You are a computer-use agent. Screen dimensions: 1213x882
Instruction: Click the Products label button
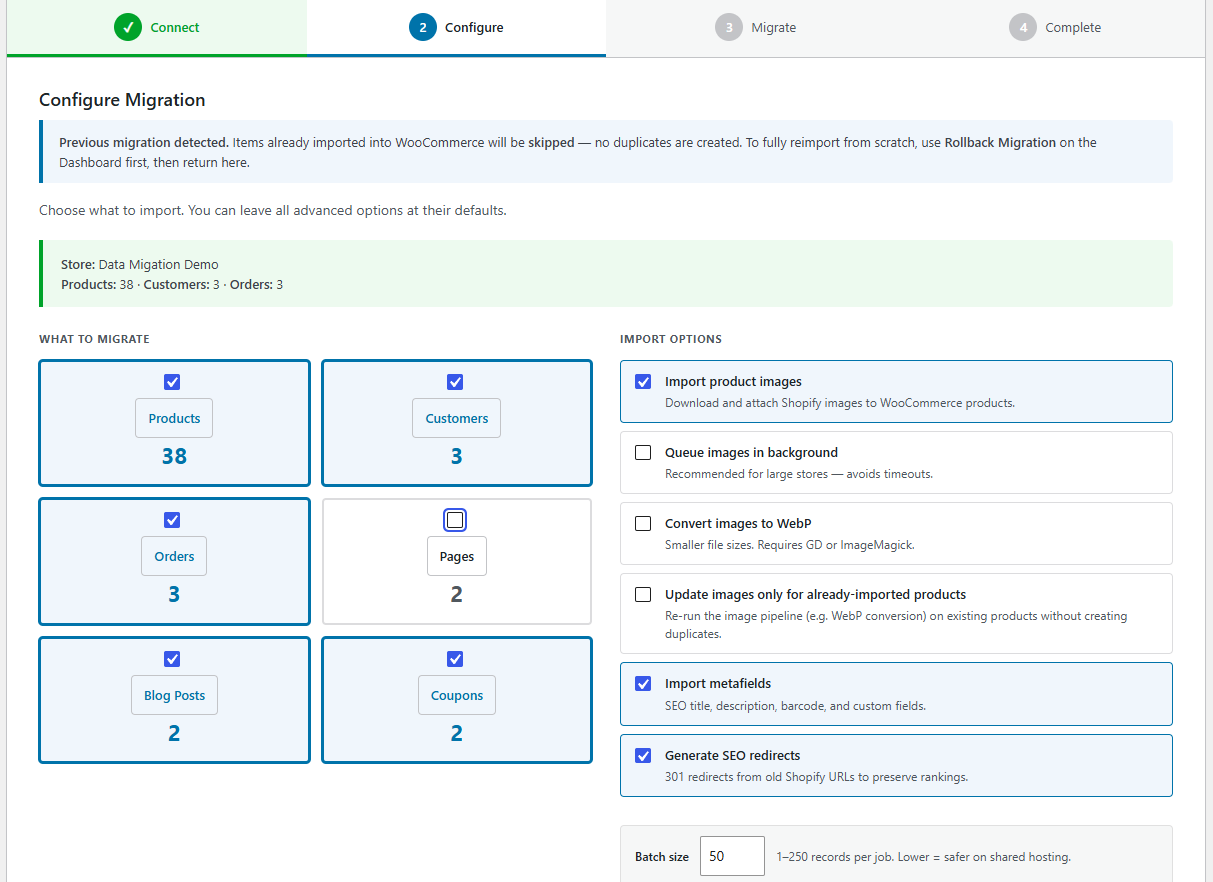pyautogui.click(x=174, y=419)
